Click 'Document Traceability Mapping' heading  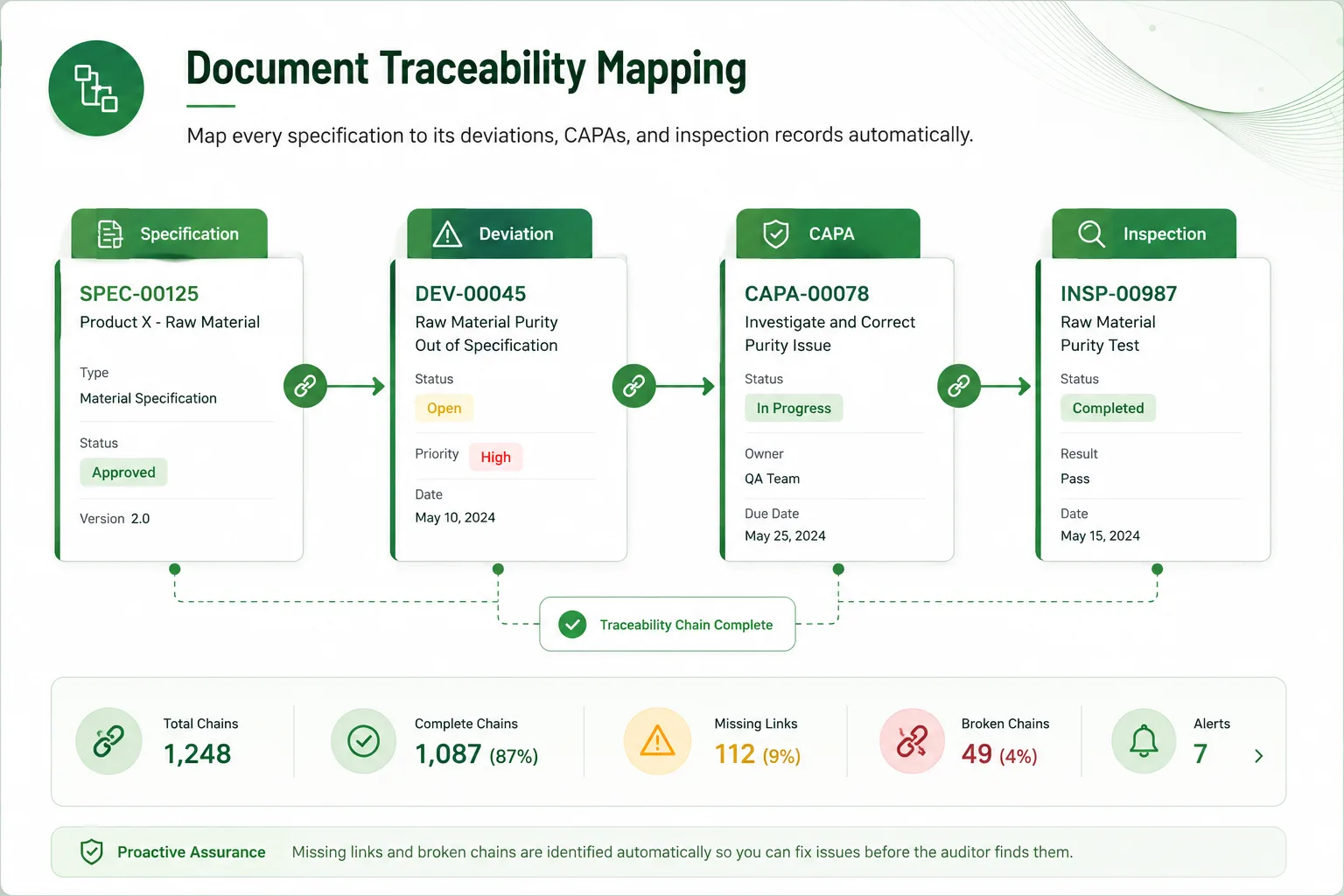coord(466,70)
